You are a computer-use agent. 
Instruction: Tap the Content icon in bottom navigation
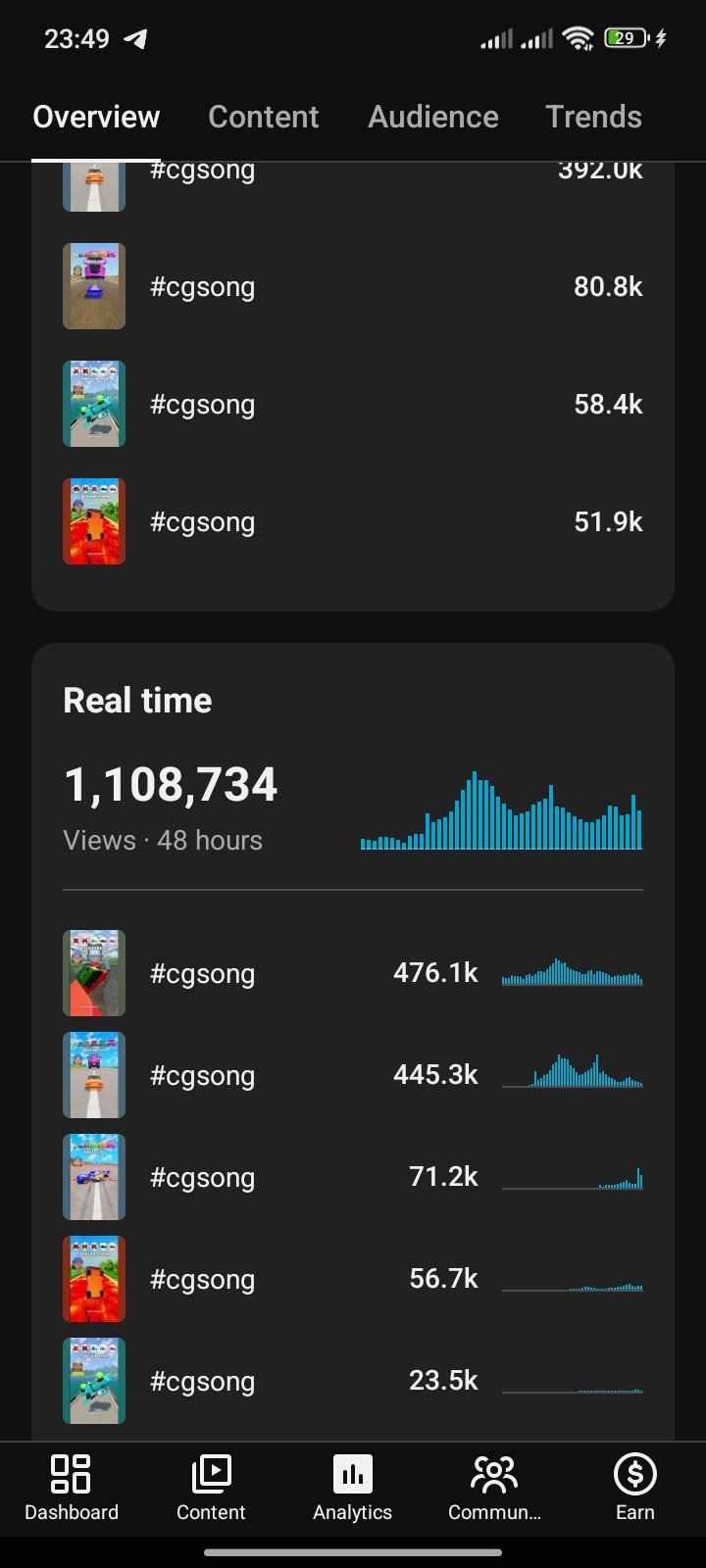(x=211, y=1473)
